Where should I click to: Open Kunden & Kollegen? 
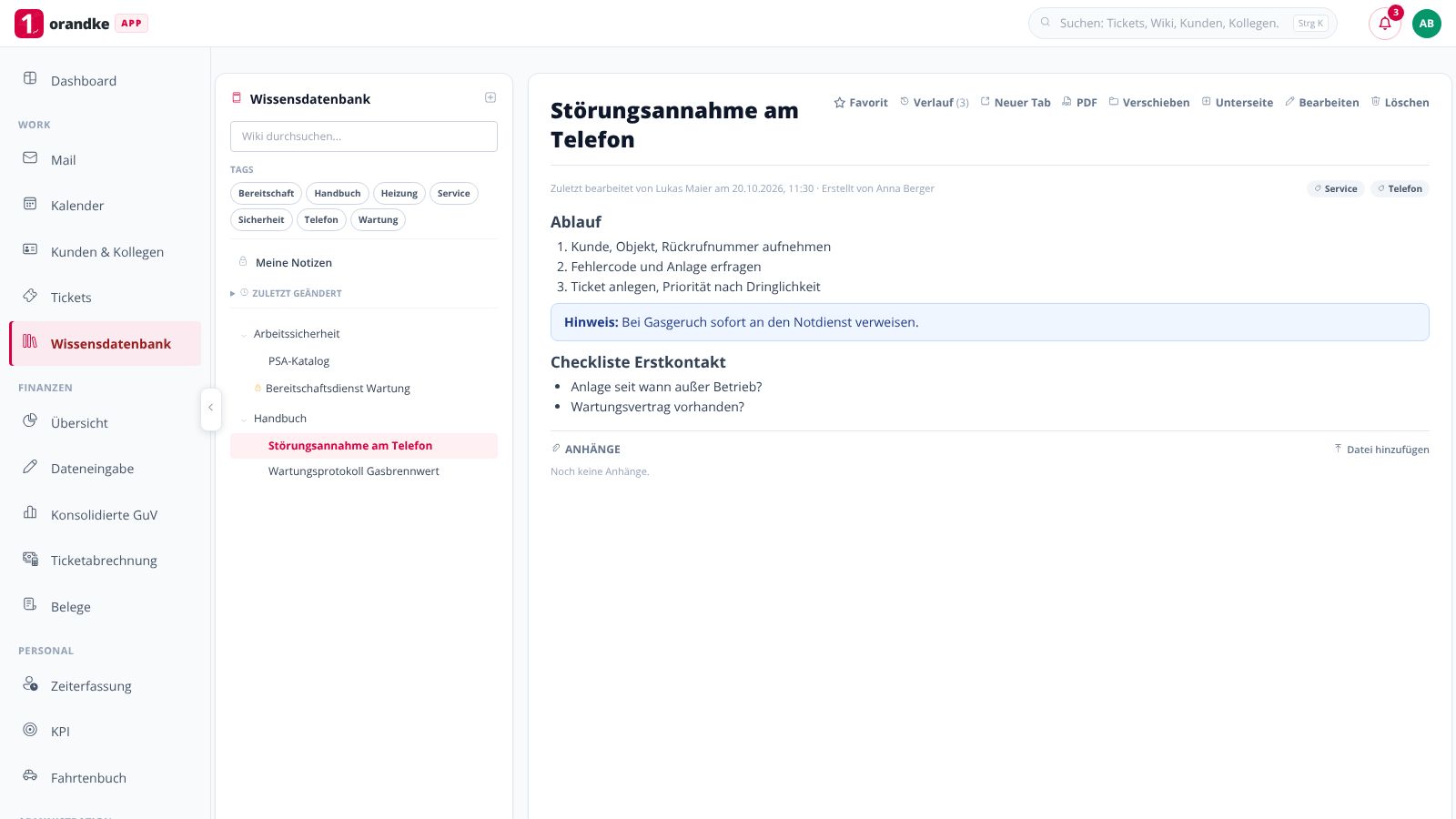(105, 252)
